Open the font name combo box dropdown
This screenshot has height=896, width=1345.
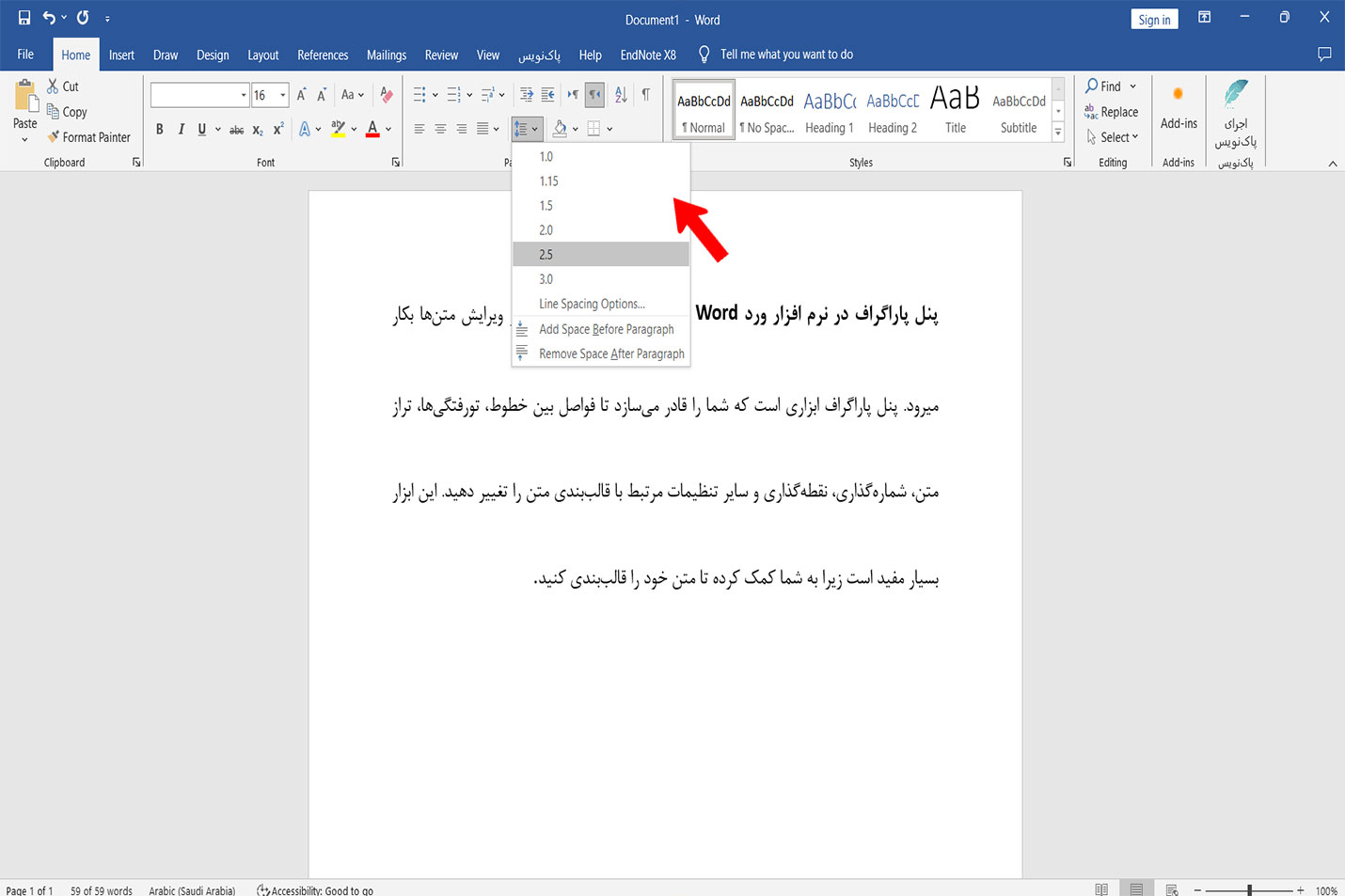244,95
